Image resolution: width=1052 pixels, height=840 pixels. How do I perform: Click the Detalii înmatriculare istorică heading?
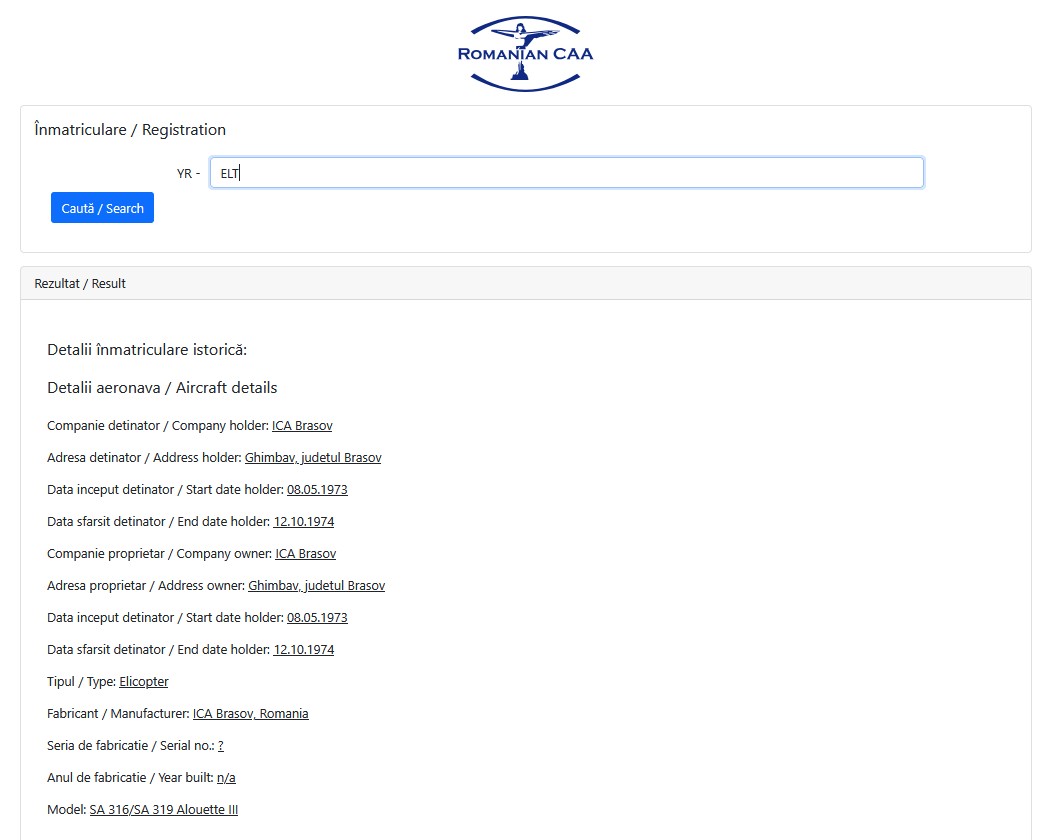point(147,350)
